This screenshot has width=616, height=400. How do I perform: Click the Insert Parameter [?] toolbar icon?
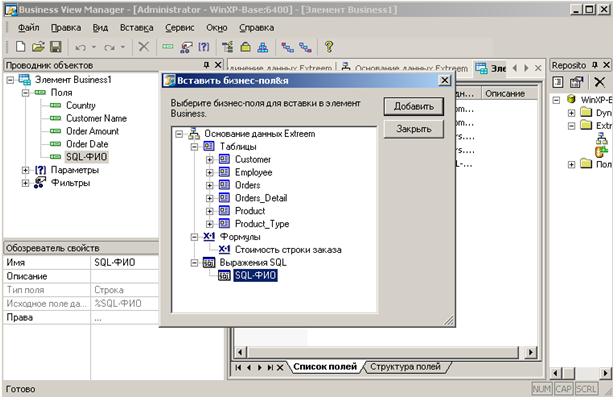(x=204, y=47)
